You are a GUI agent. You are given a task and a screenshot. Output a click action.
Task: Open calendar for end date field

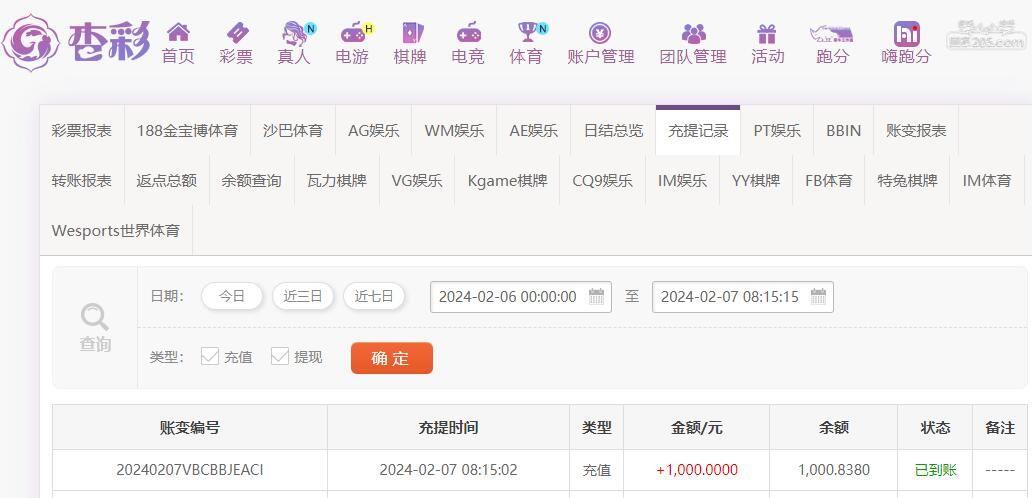pyautogui.click(x=818, y=297)
